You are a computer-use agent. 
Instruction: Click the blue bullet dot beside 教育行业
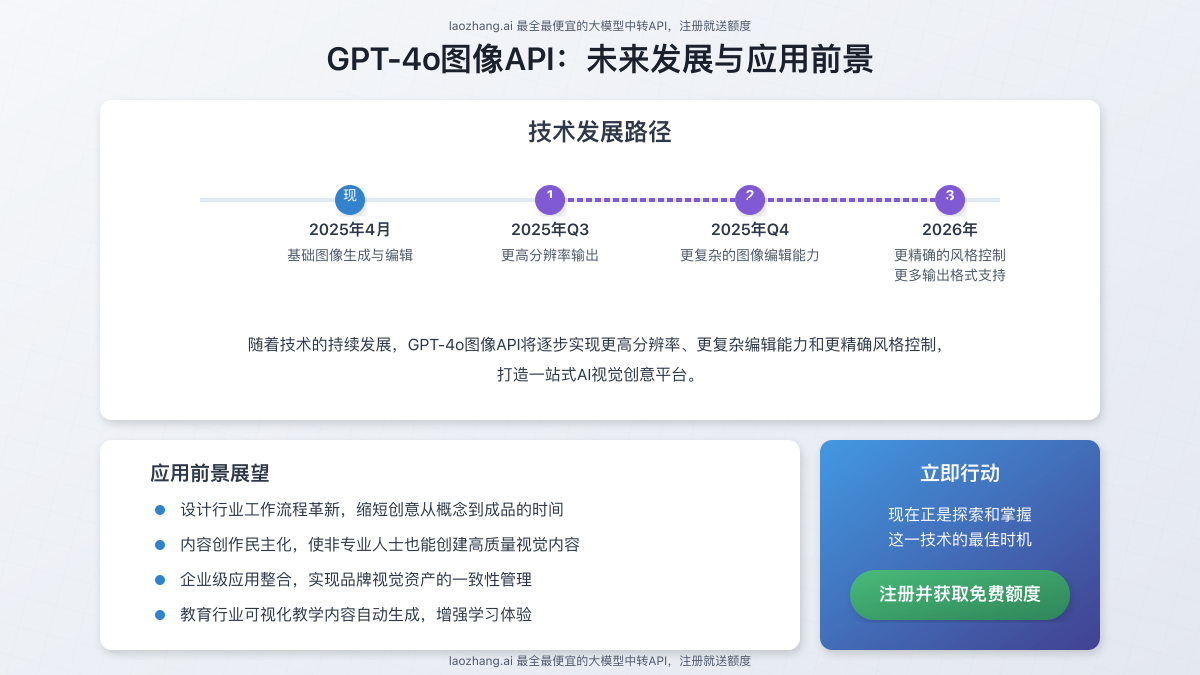click(160, 615)
